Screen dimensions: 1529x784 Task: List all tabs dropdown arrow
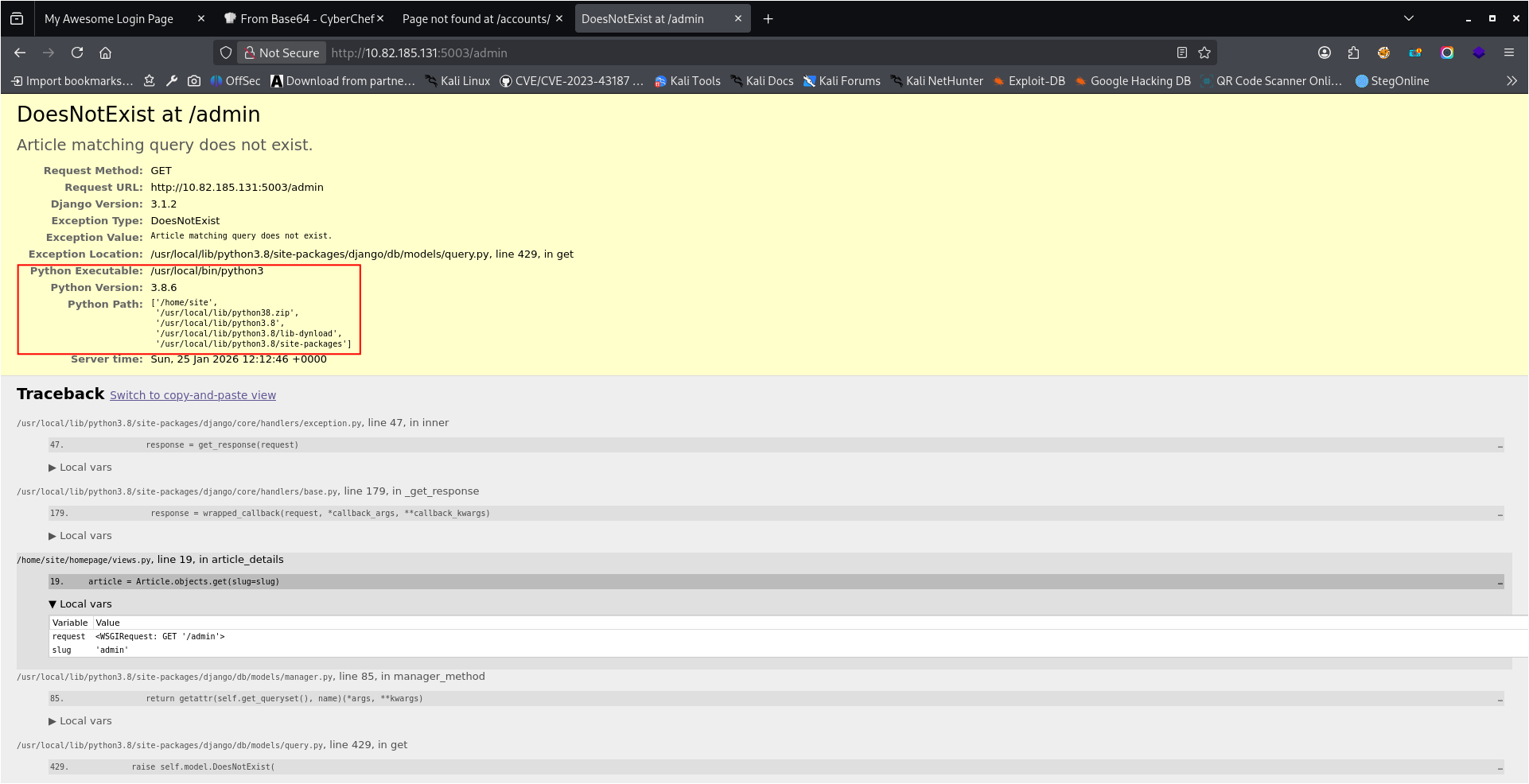pyautogui.click(x=1409, y=18)
